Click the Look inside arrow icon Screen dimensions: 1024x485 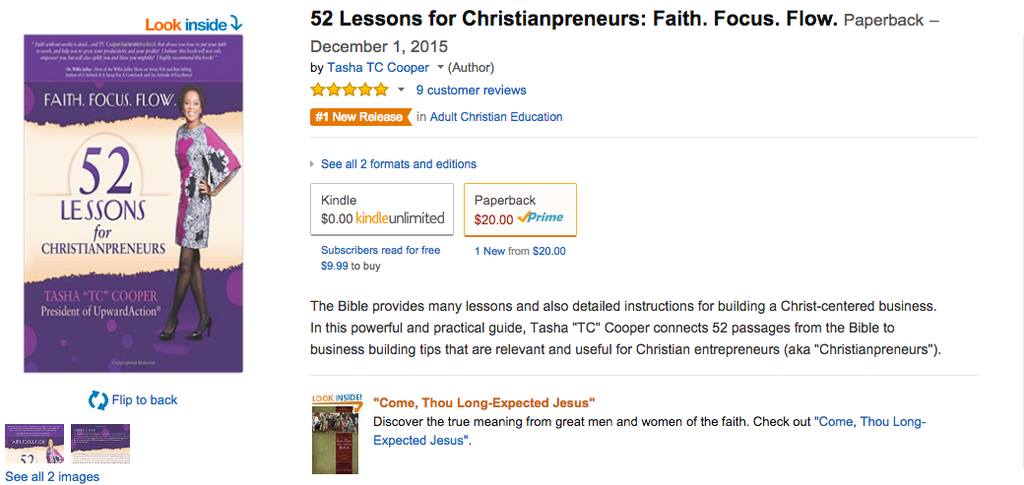pos(236,24)
